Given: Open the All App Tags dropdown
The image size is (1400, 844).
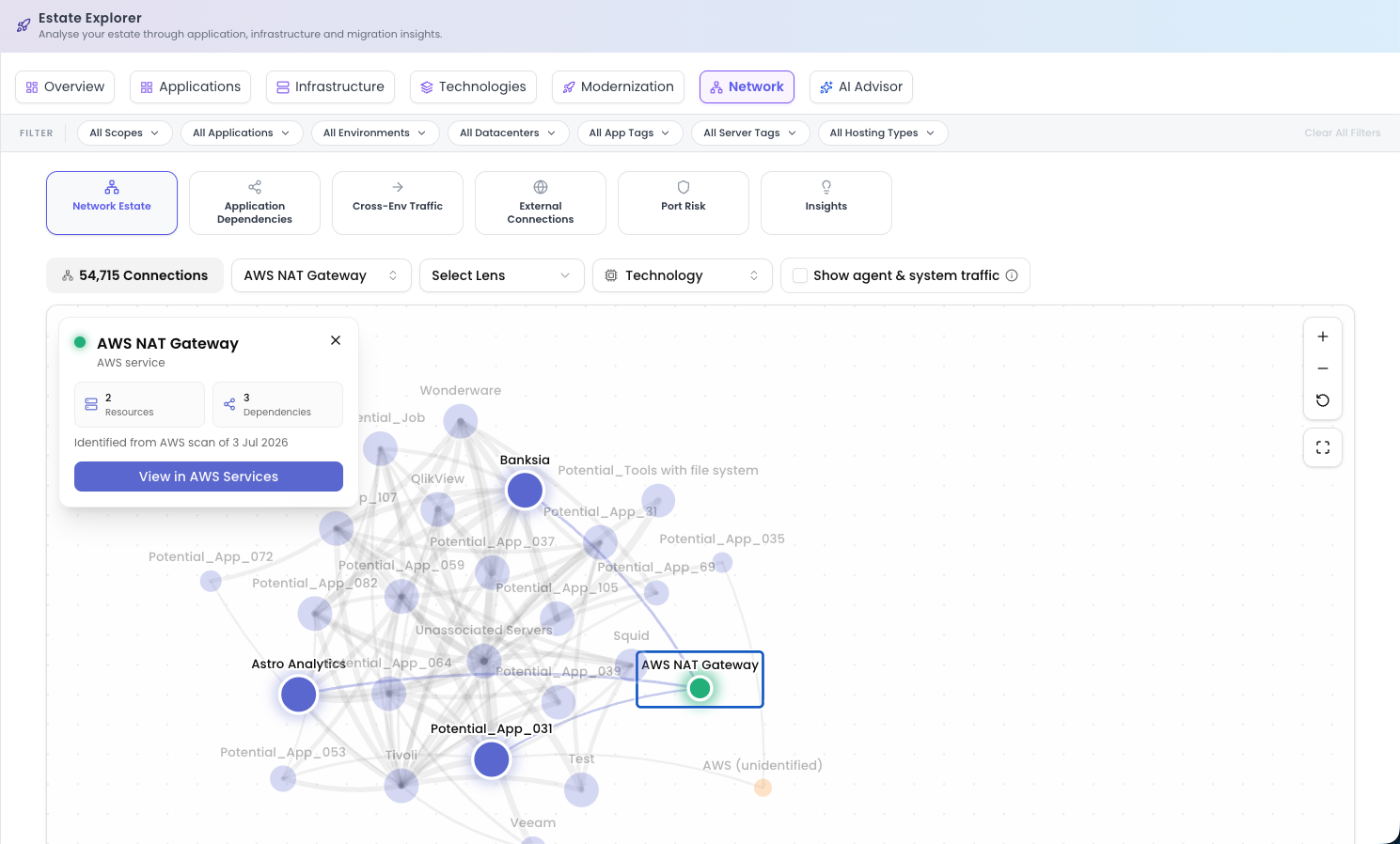Looking at the screenshot, I should pyautogui.click(x=630, y=133).
